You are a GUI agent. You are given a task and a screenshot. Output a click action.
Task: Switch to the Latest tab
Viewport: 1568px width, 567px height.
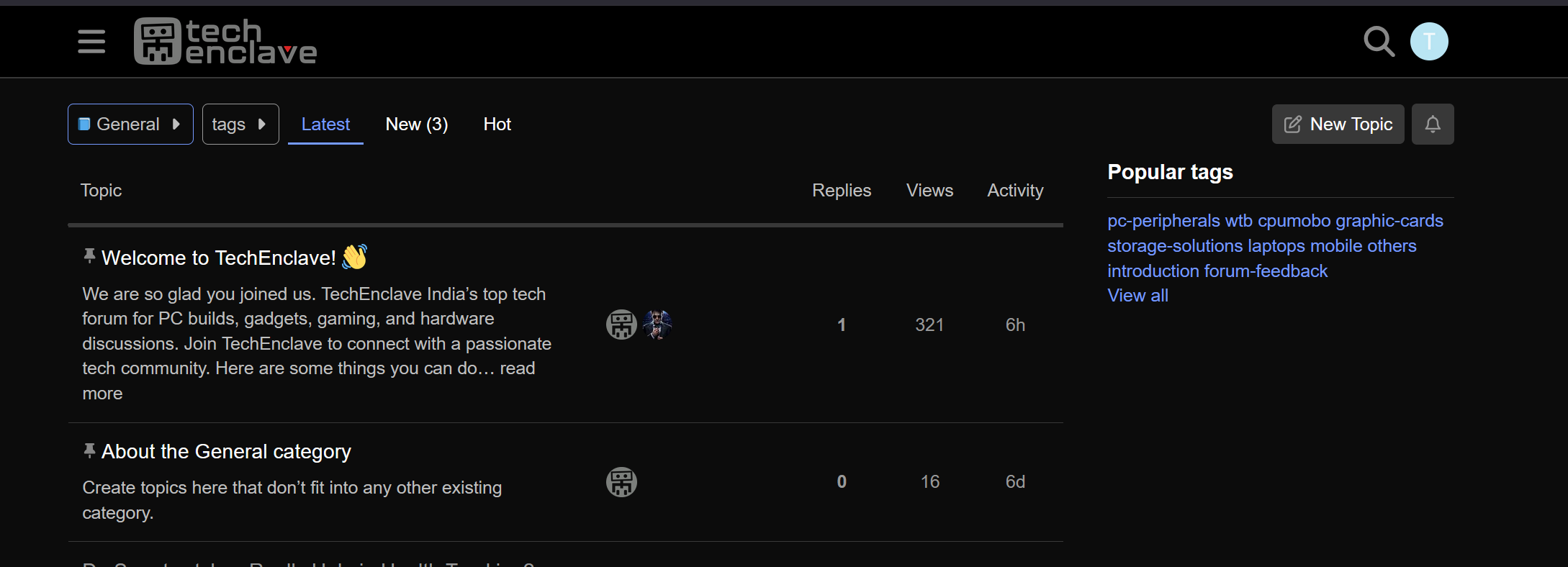325,124
